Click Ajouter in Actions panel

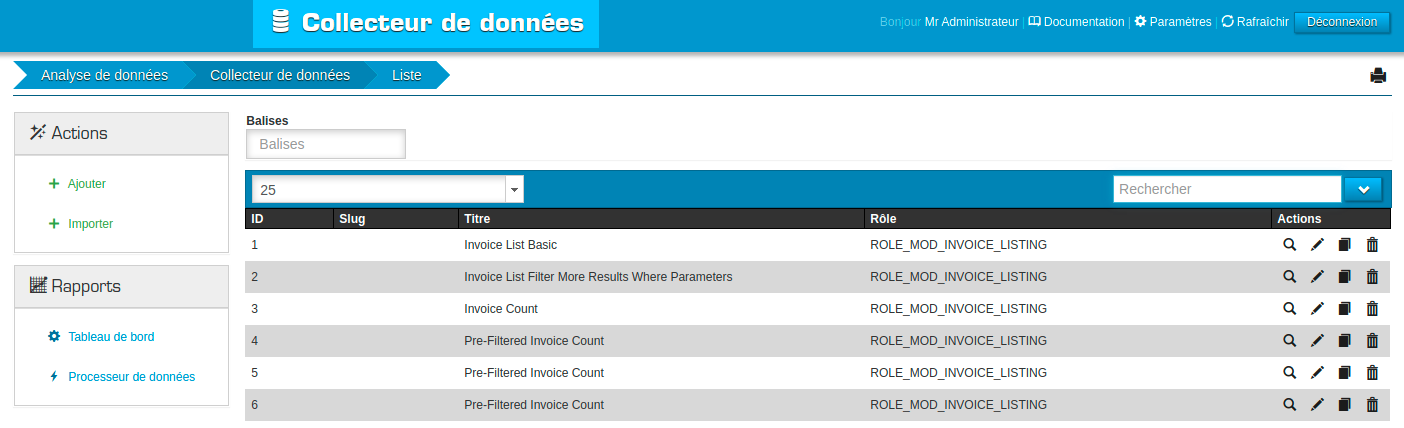point(86,184)
